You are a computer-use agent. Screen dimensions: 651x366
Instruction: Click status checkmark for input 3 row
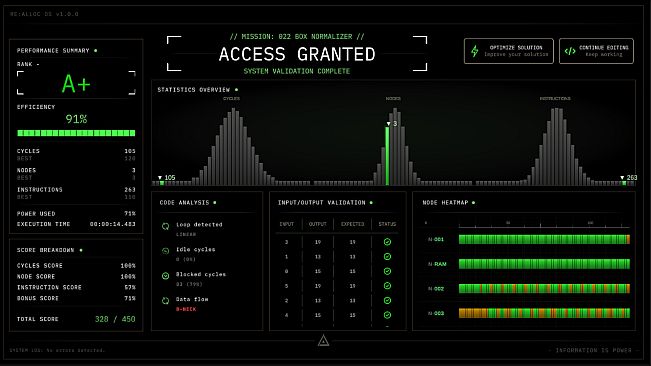click(387, 242)
